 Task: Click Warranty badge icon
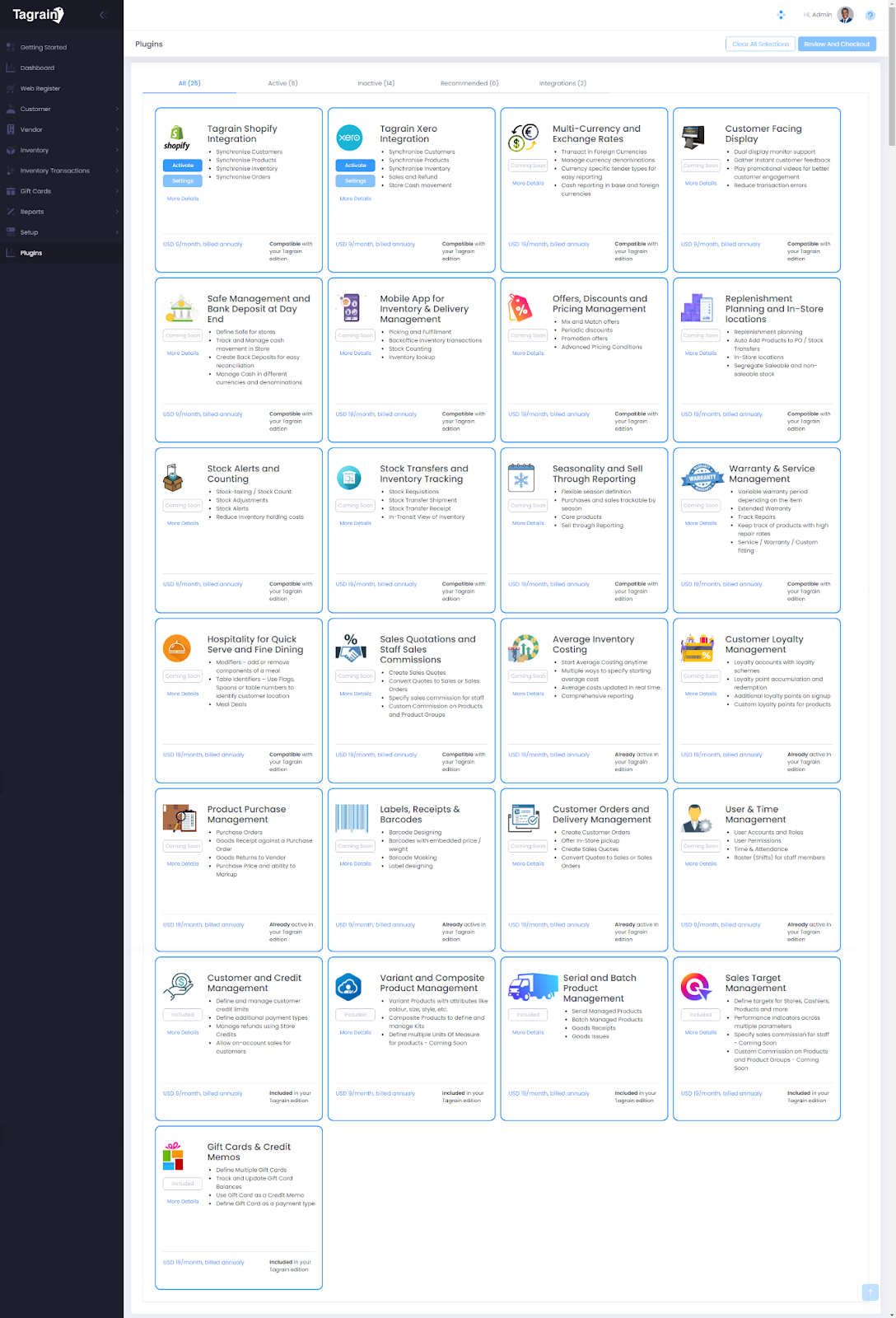click(702, 478)
